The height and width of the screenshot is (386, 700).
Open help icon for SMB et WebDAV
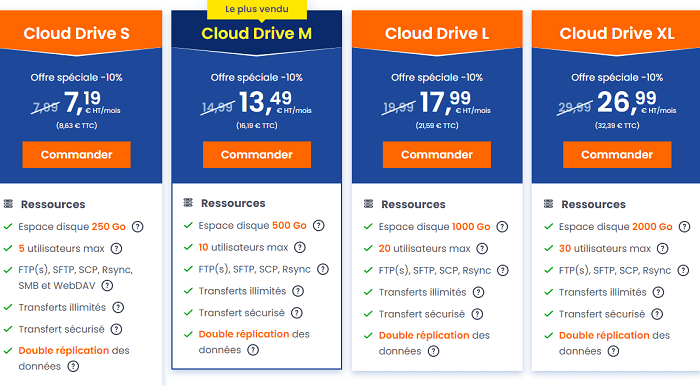click(x=107, y=286)
